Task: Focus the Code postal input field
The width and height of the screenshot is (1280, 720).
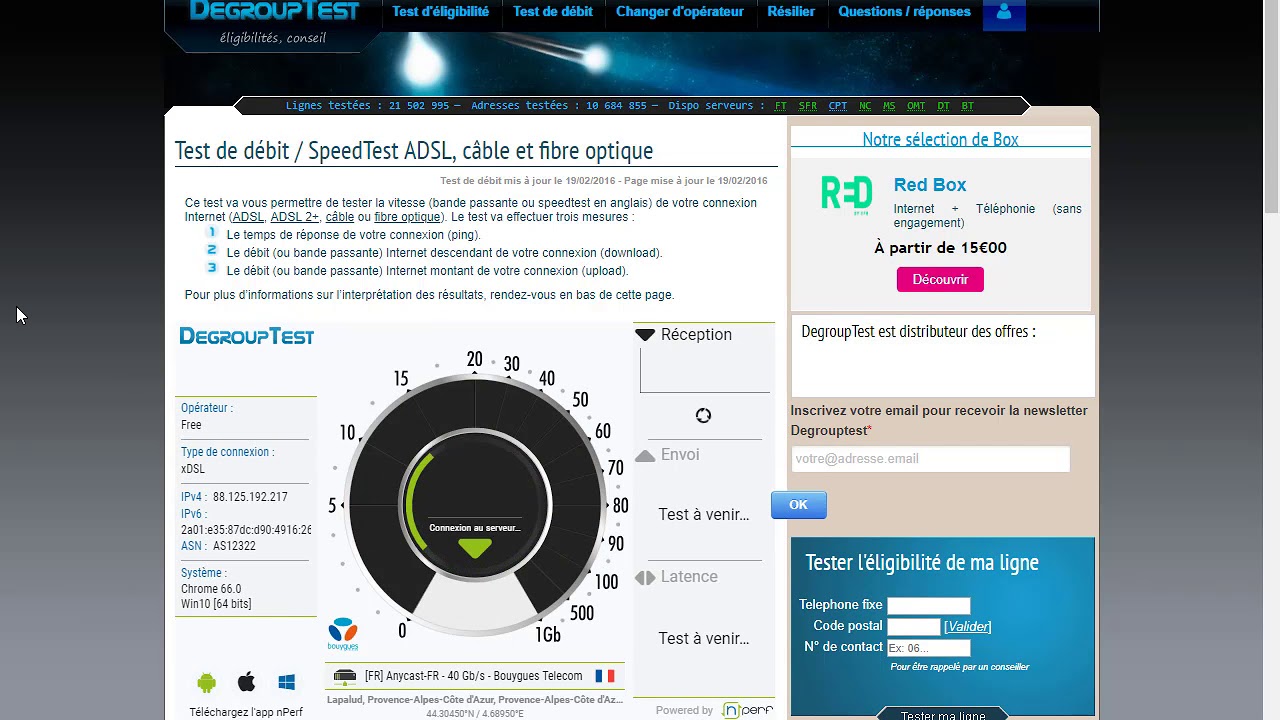Action: click(x=914, y=627)
